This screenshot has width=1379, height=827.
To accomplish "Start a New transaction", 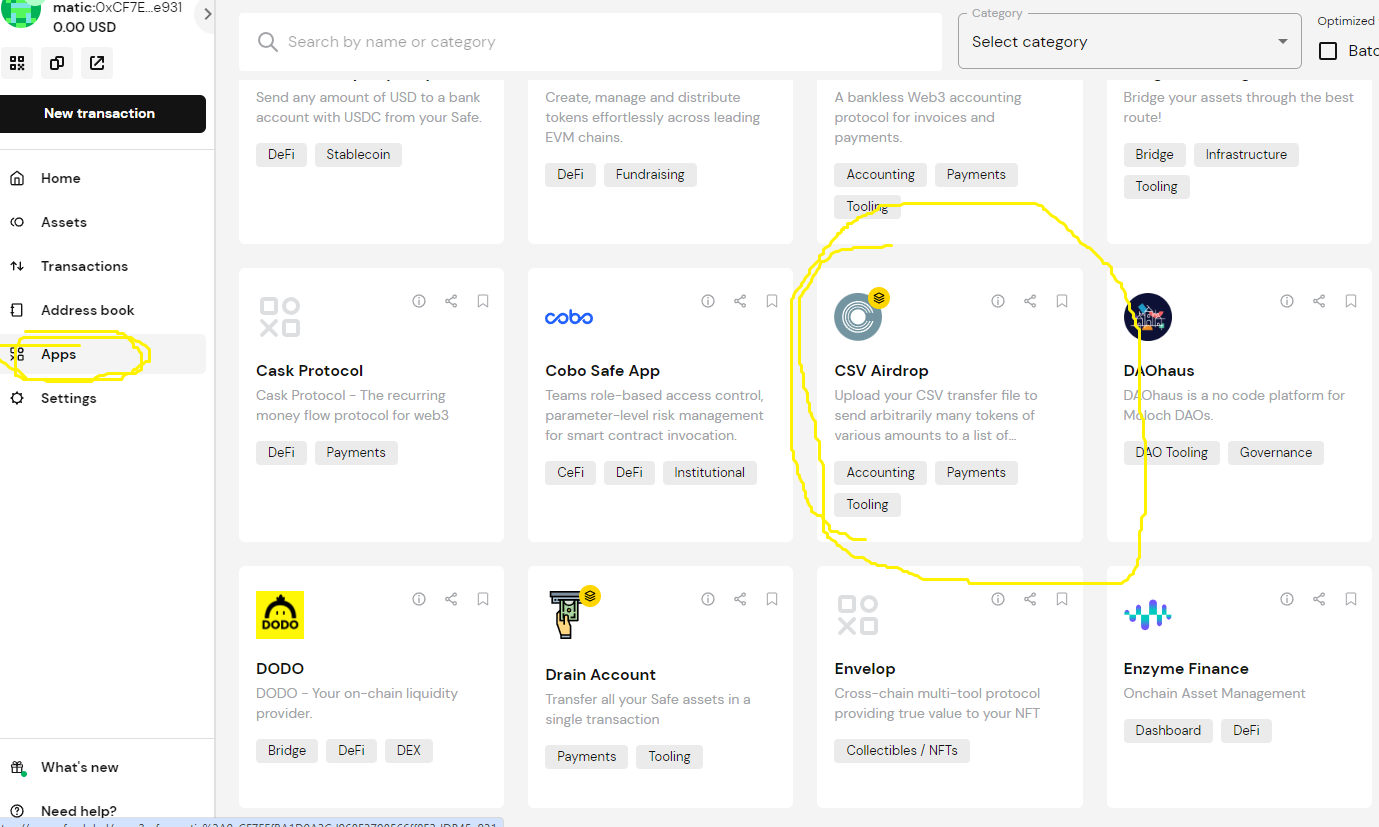I will click(103, 114).
